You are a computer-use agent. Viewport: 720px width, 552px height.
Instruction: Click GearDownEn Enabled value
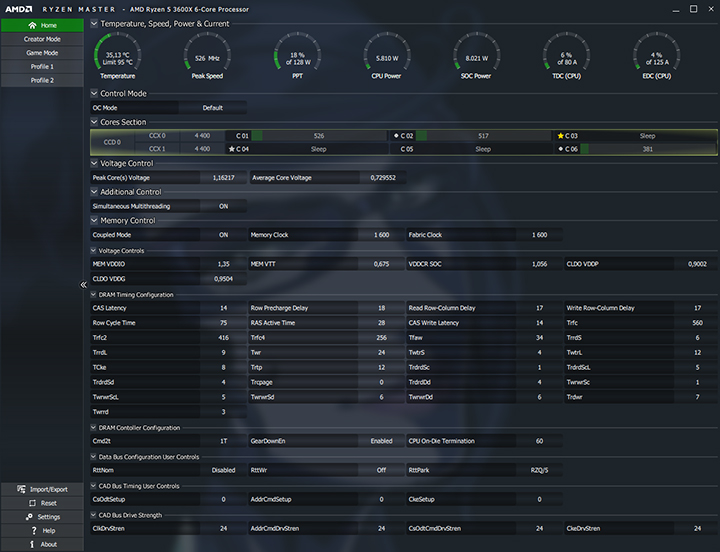coord(382,441)
